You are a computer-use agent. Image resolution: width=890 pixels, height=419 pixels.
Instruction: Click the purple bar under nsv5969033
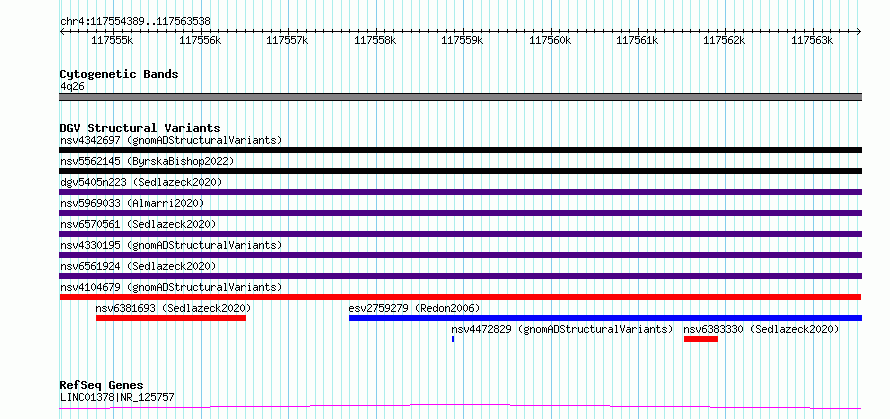click(461, 213)
